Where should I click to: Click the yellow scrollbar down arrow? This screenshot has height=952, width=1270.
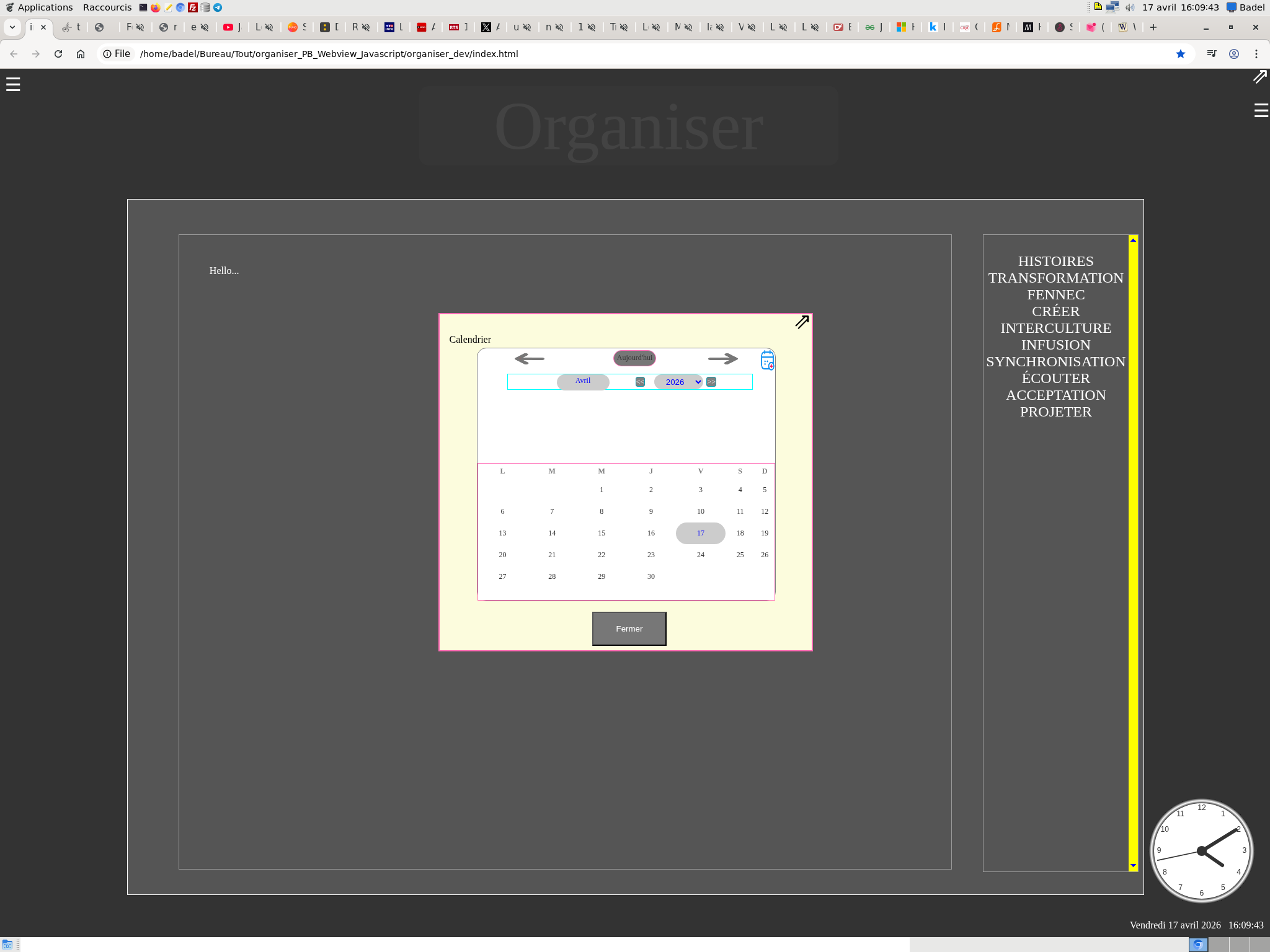[1133, 865]
